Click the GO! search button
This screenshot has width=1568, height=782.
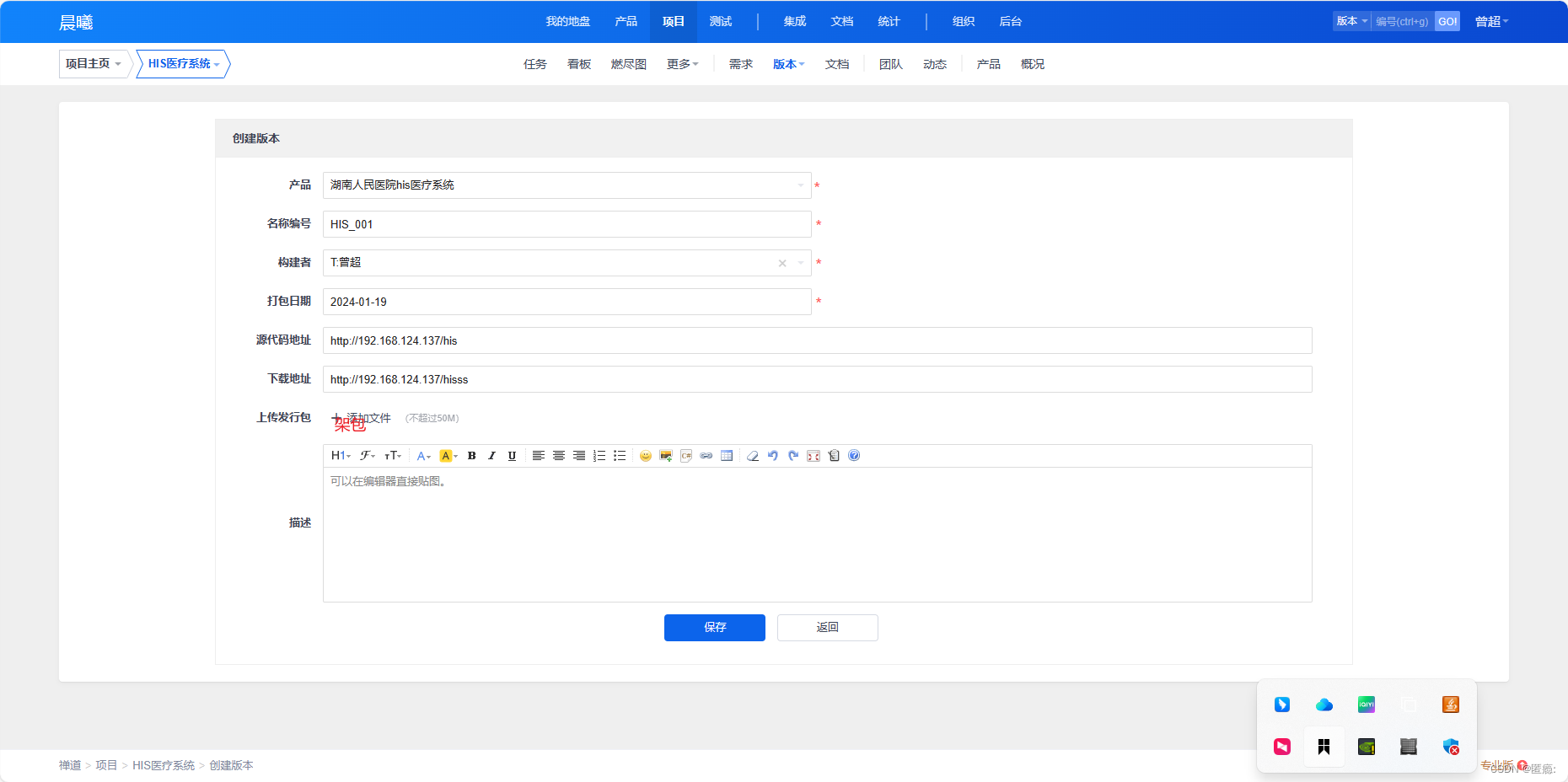(1447, 21)
